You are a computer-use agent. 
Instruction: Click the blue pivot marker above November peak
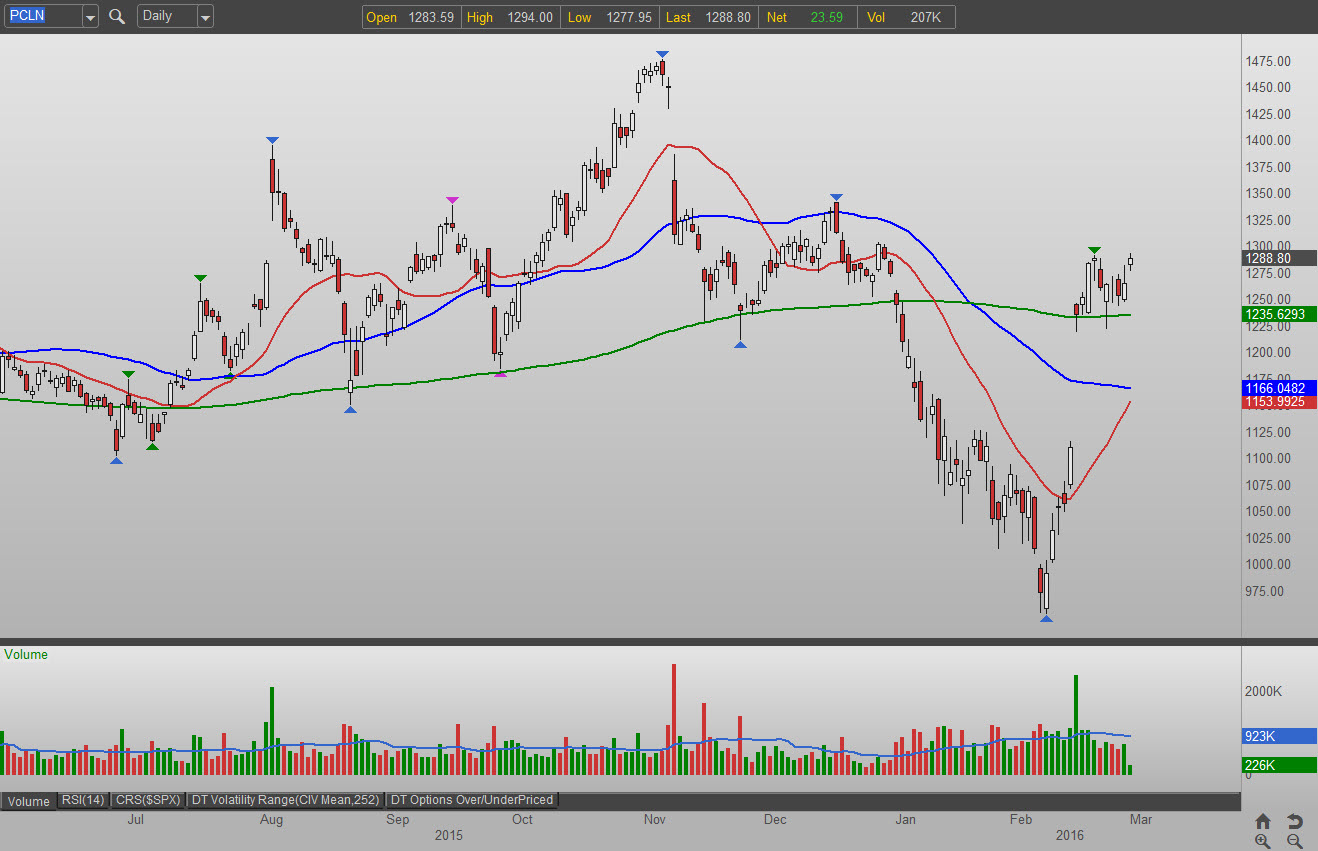[662, 54]
